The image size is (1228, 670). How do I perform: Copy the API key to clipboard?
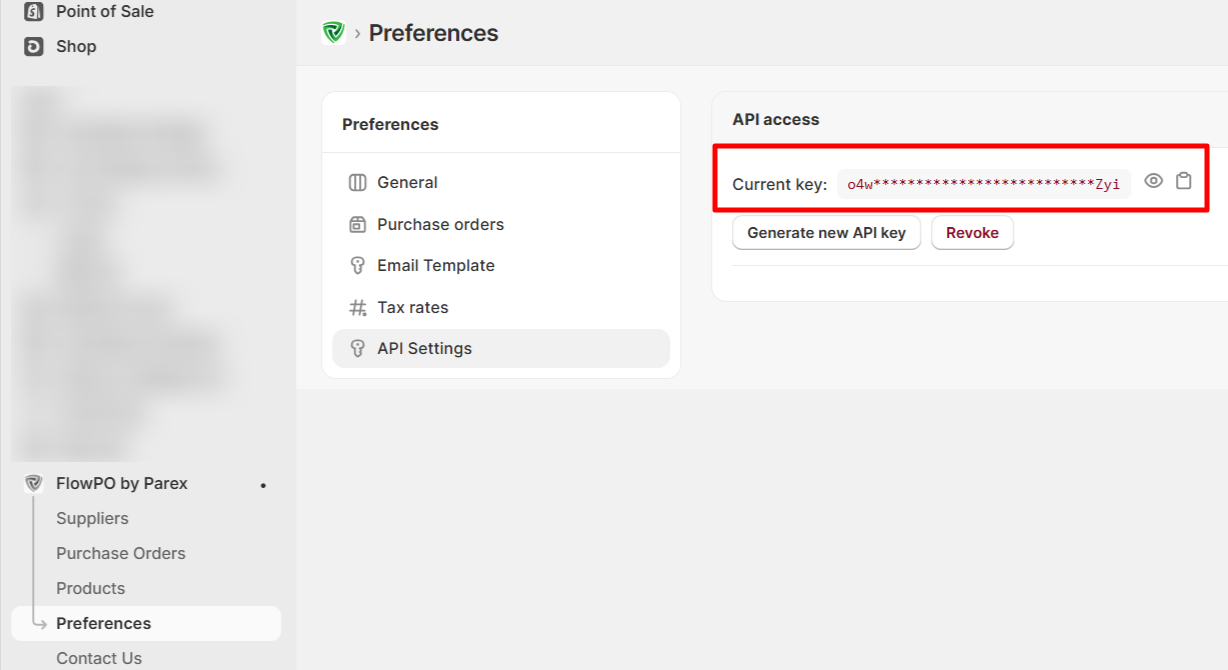1184,181
